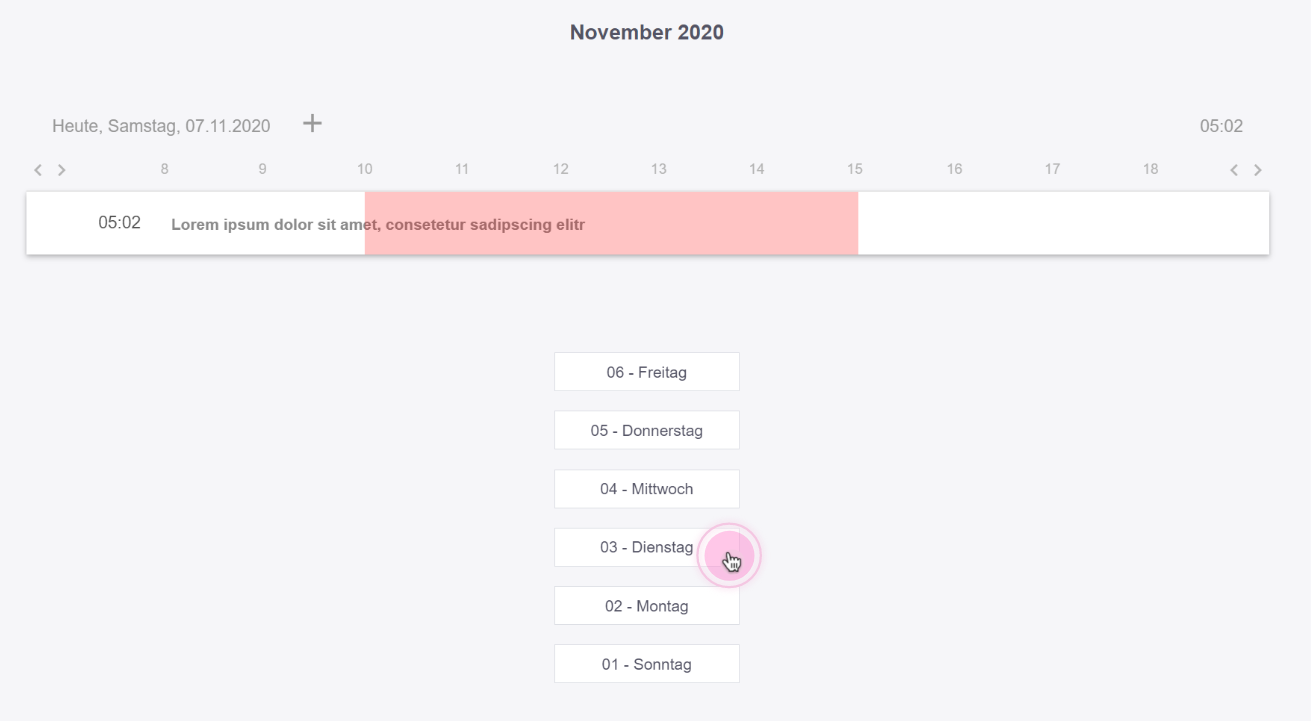Click the left chevron at timeline start
This screenshot has width=1311, height=721.
(38, 170)
